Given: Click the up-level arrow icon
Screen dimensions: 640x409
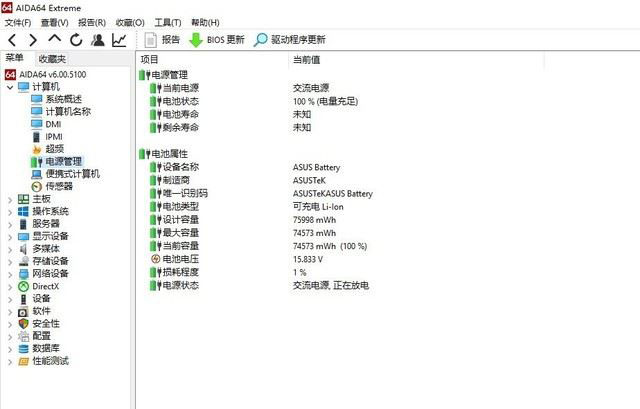Looking at the screenshot, I should 55,40.
